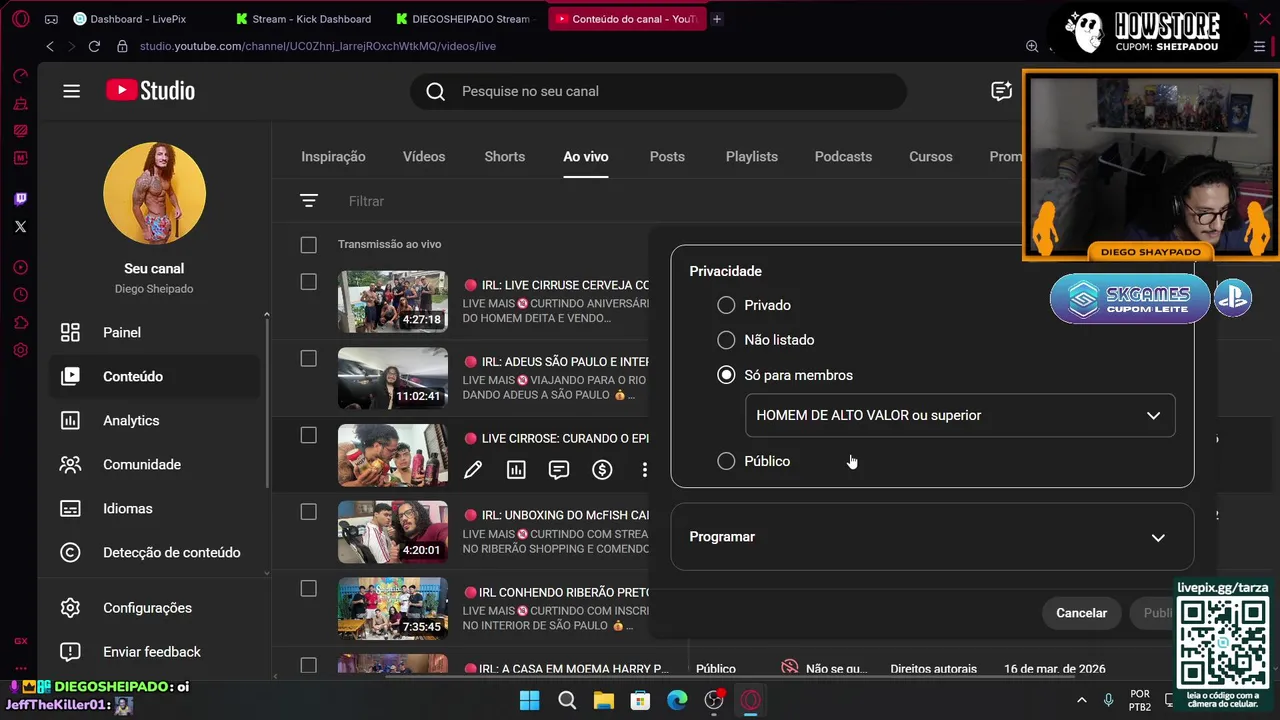
Task: Switch to the Inspiração tab
Action: 333,157
